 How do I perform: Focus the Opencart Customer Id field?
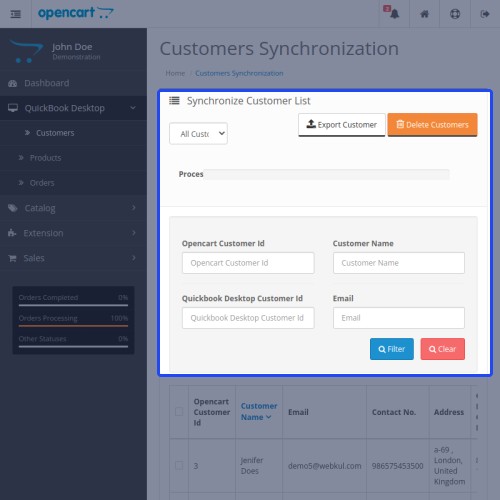pyautogui.click(x=248, y=263)
